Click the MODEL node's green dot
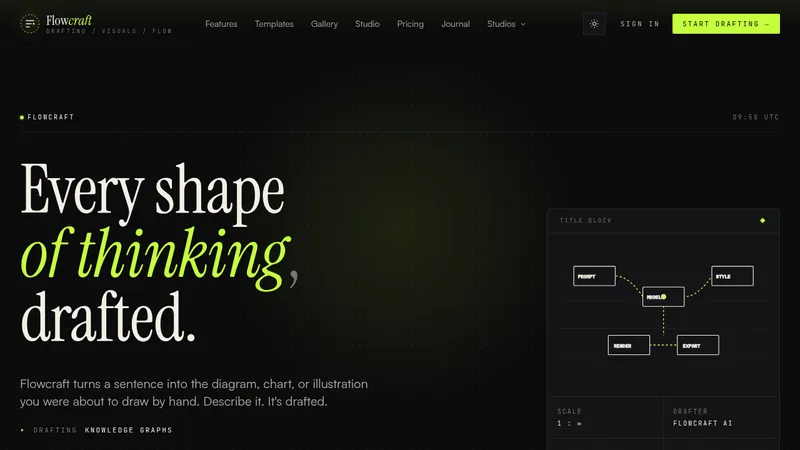 point(663,296)
